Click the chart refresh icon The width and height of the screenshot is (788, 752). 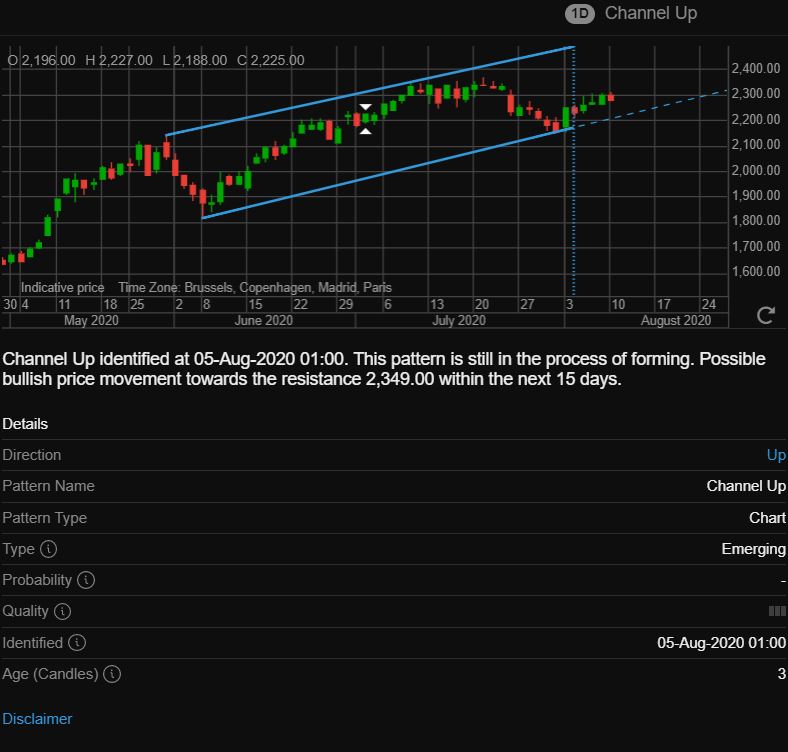tap(765, 316)
